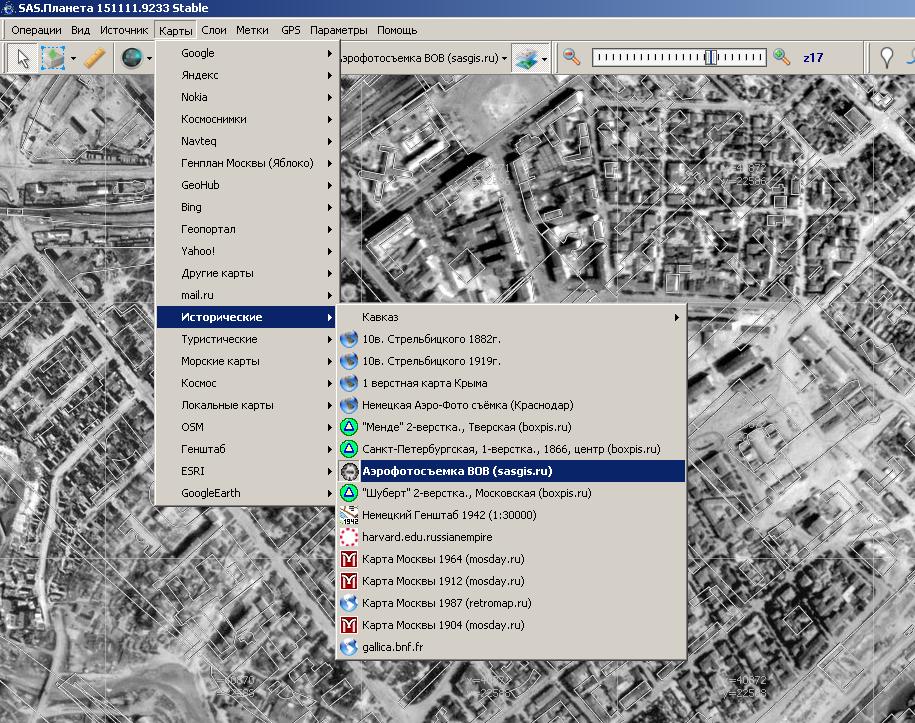Image resolution: width=915 pixels, height=723 pixels.
Task: Expand the Nokia submenu
Action: (247, 97)
